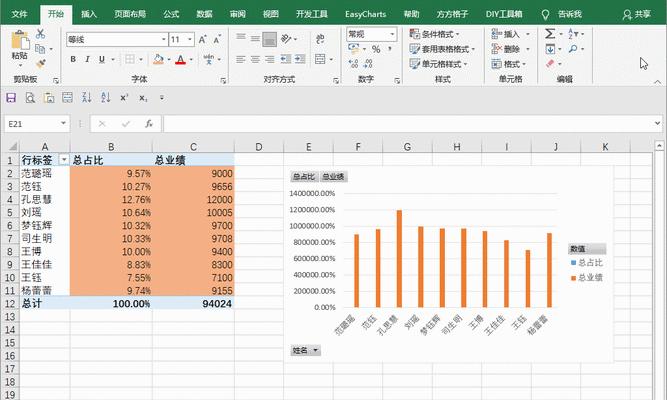
Task: Click the Fill down icon
Action: (x=550, y=49)
